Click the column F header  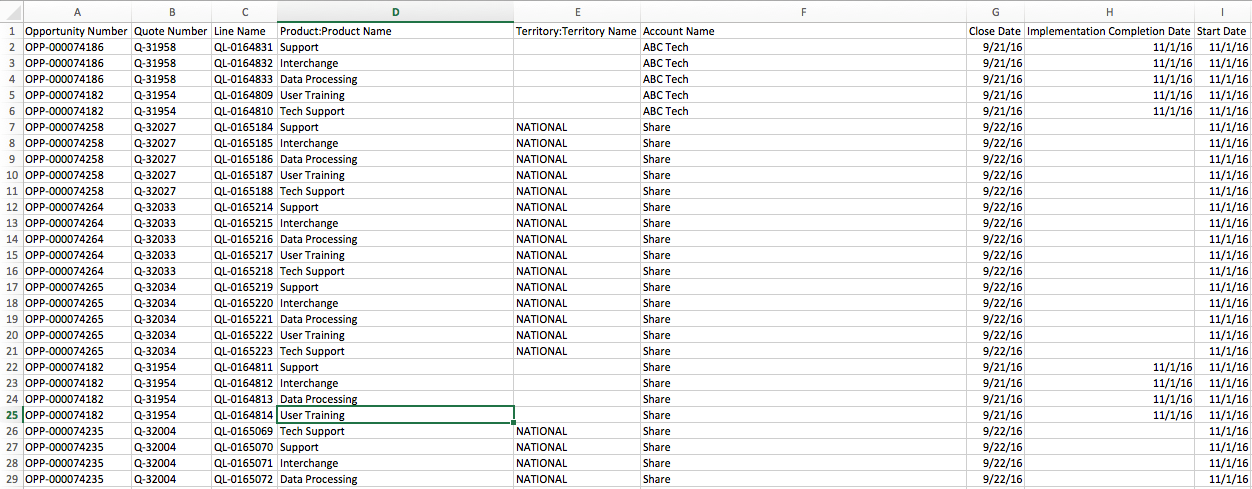click(803, 11)
